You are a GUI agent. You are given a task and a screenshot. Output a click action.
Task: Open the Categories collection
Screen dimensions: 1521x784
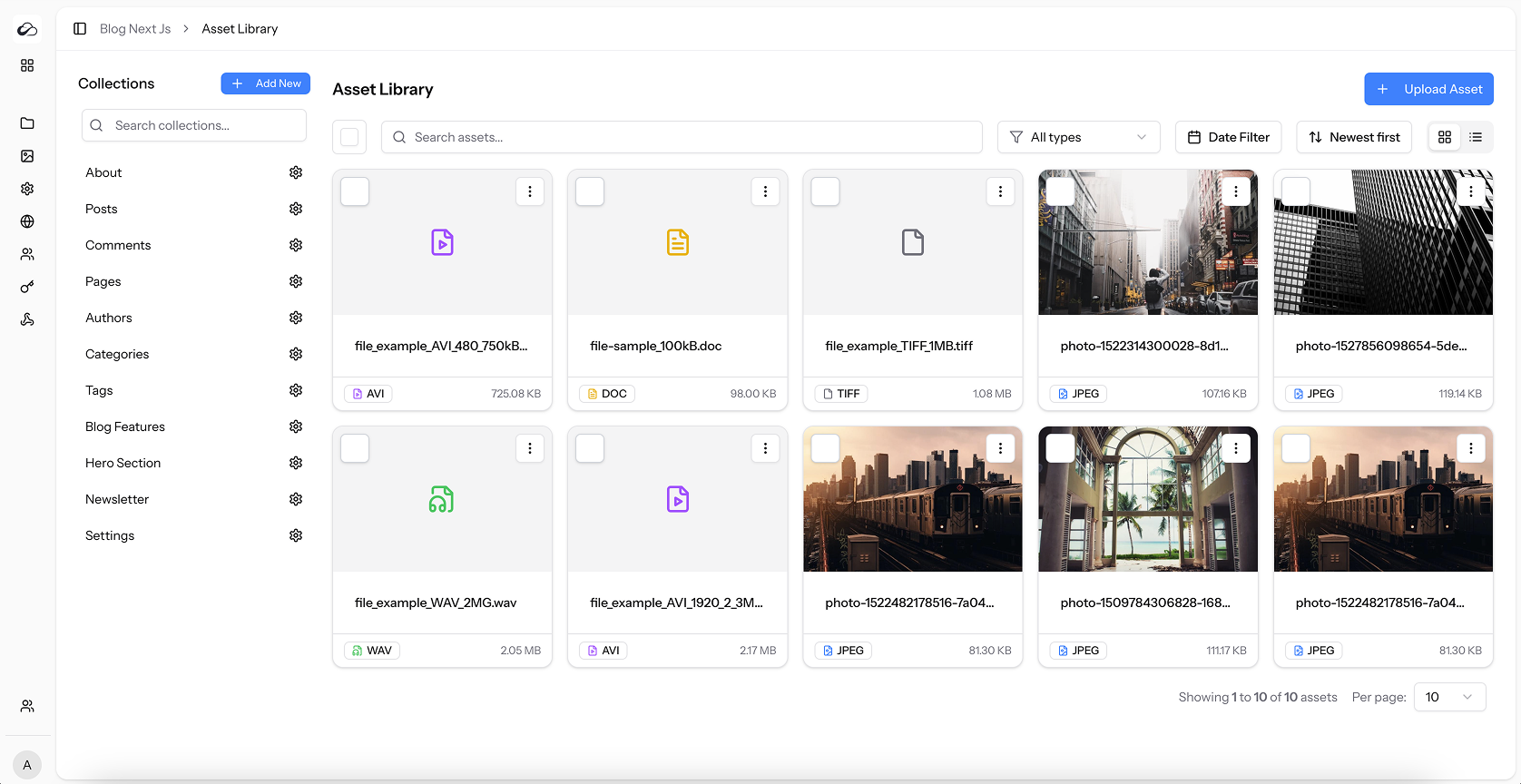point(117,354)
